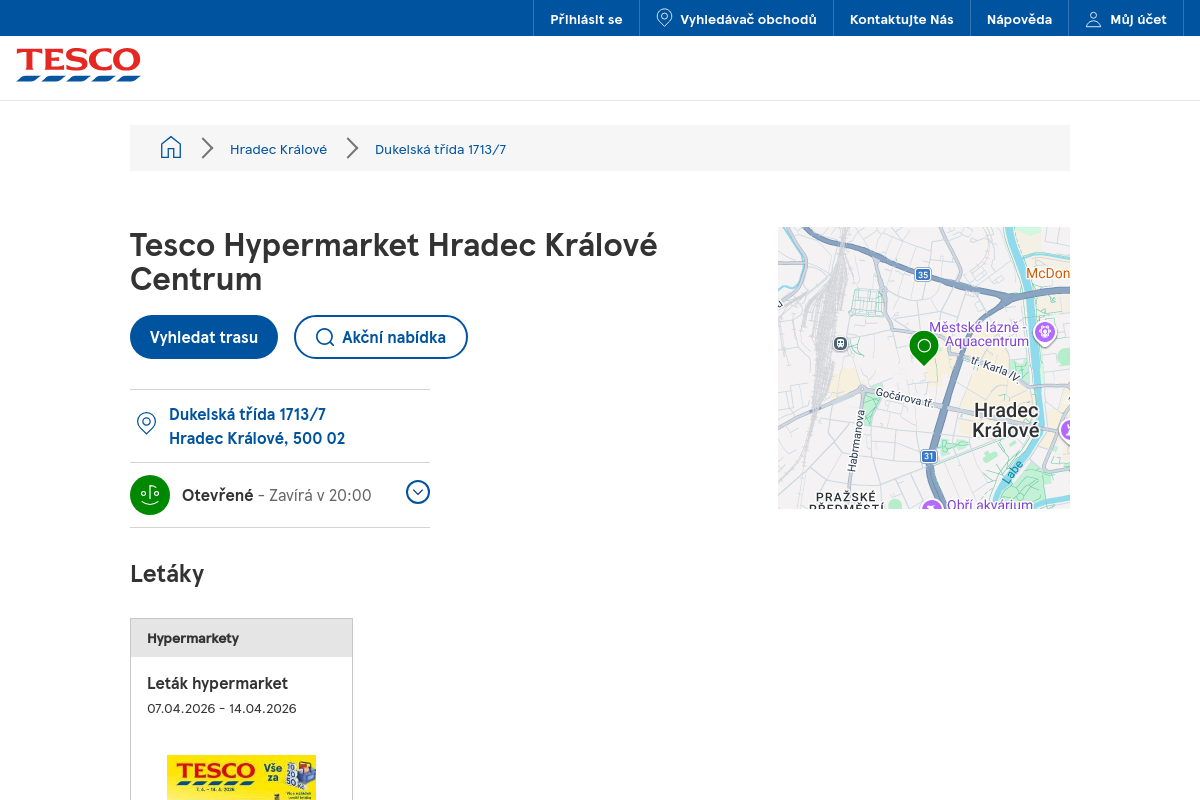
Task: Click the Vyhledat trasu button
Action: [x=204, y=337]
